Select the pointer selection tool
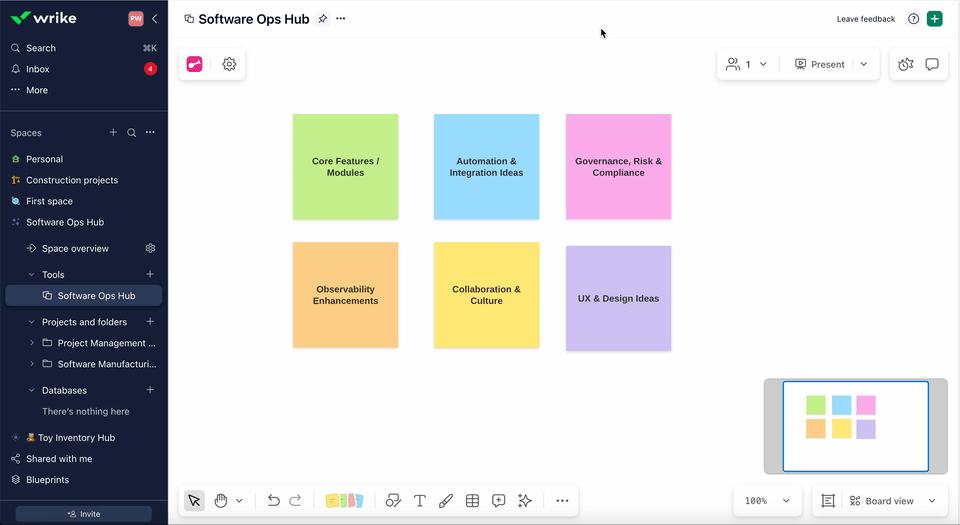 [x=194, y=501]
